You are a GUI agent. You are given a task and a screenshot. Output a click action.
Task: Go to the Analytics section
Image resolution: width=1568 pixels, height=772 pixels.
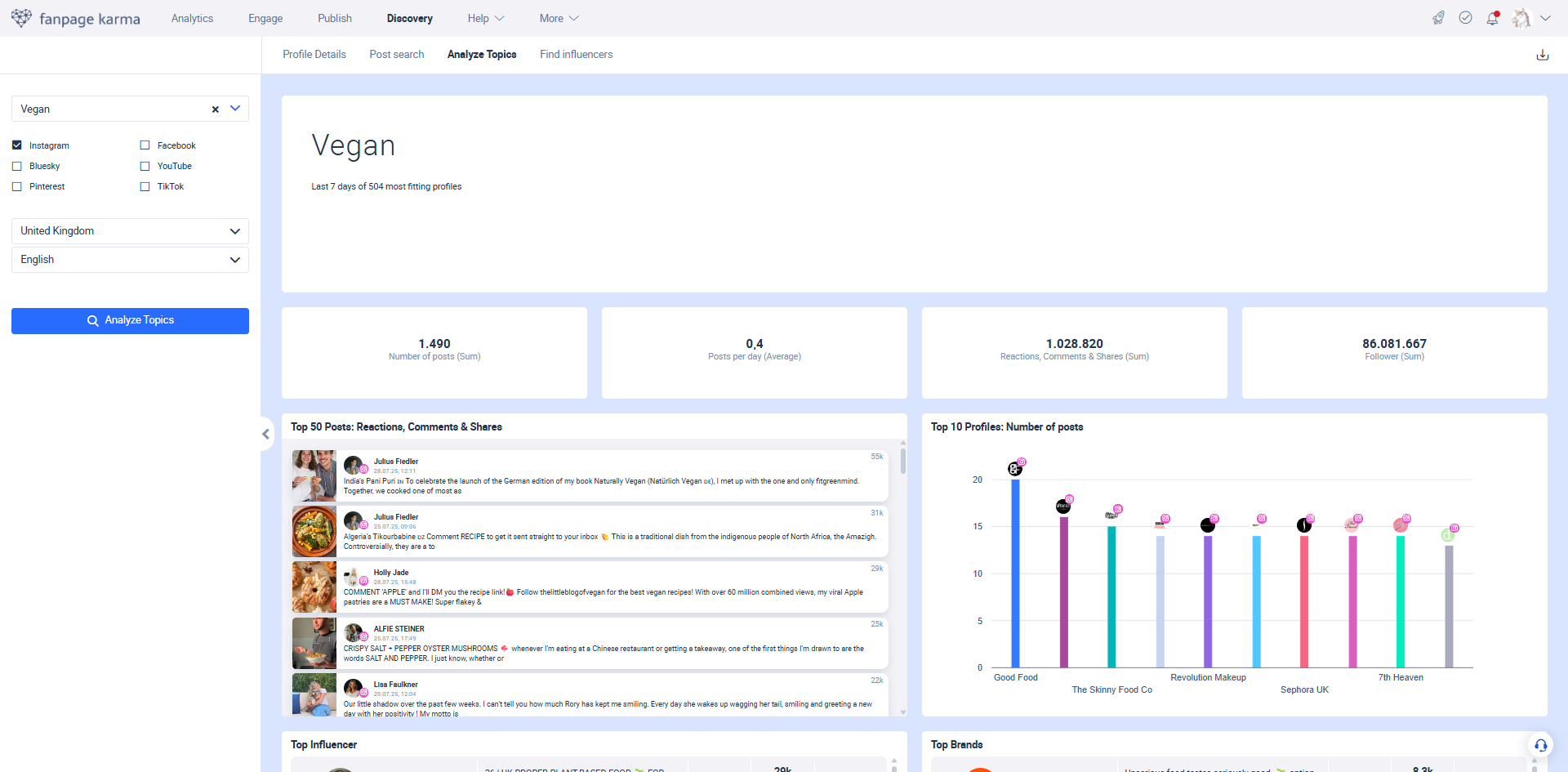point(192,18)
